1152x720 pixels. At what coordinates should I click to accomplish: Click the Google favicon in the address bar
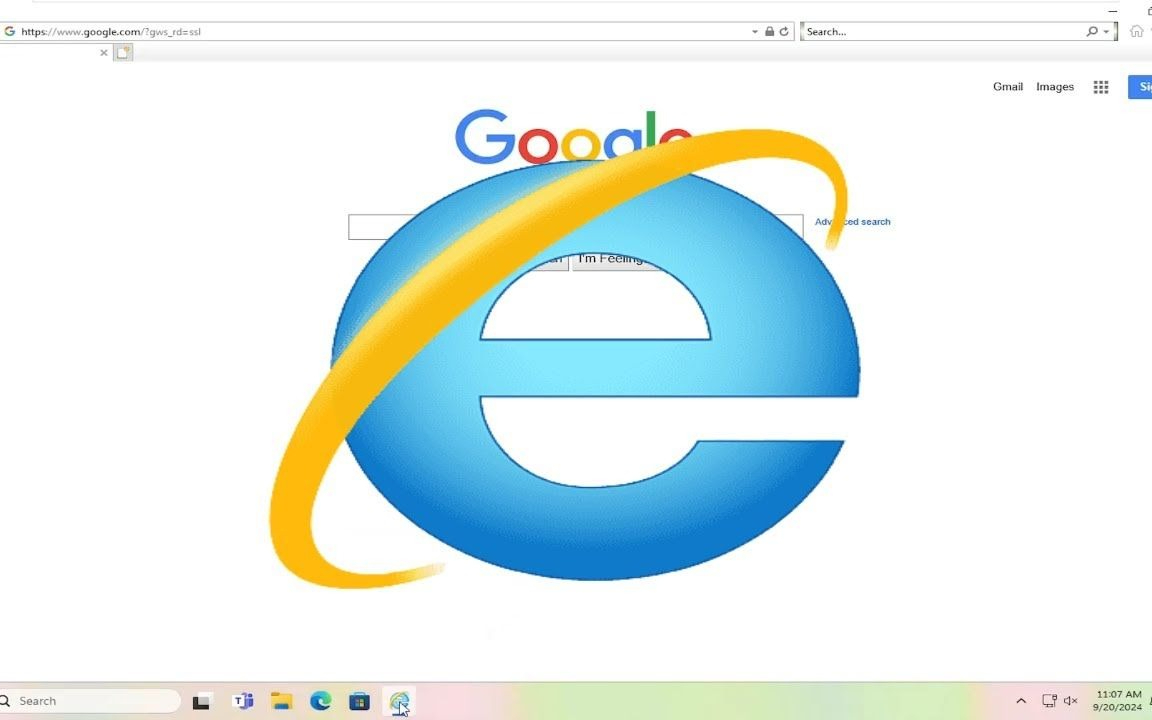pyautogui.click(x=10, y=32)
